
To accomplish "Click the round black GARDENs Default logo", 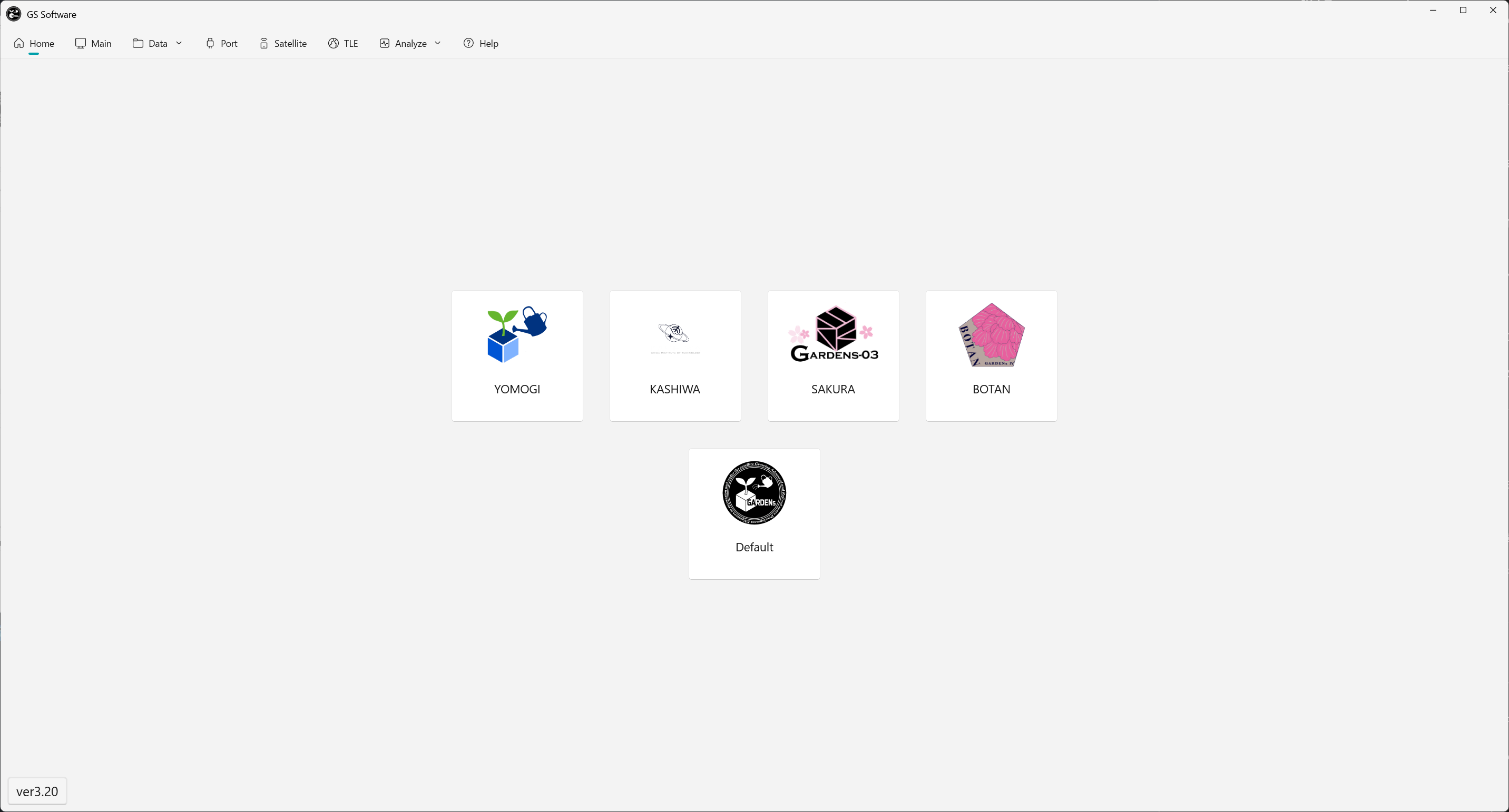I will pyautogui.click(x=754, y=492).
